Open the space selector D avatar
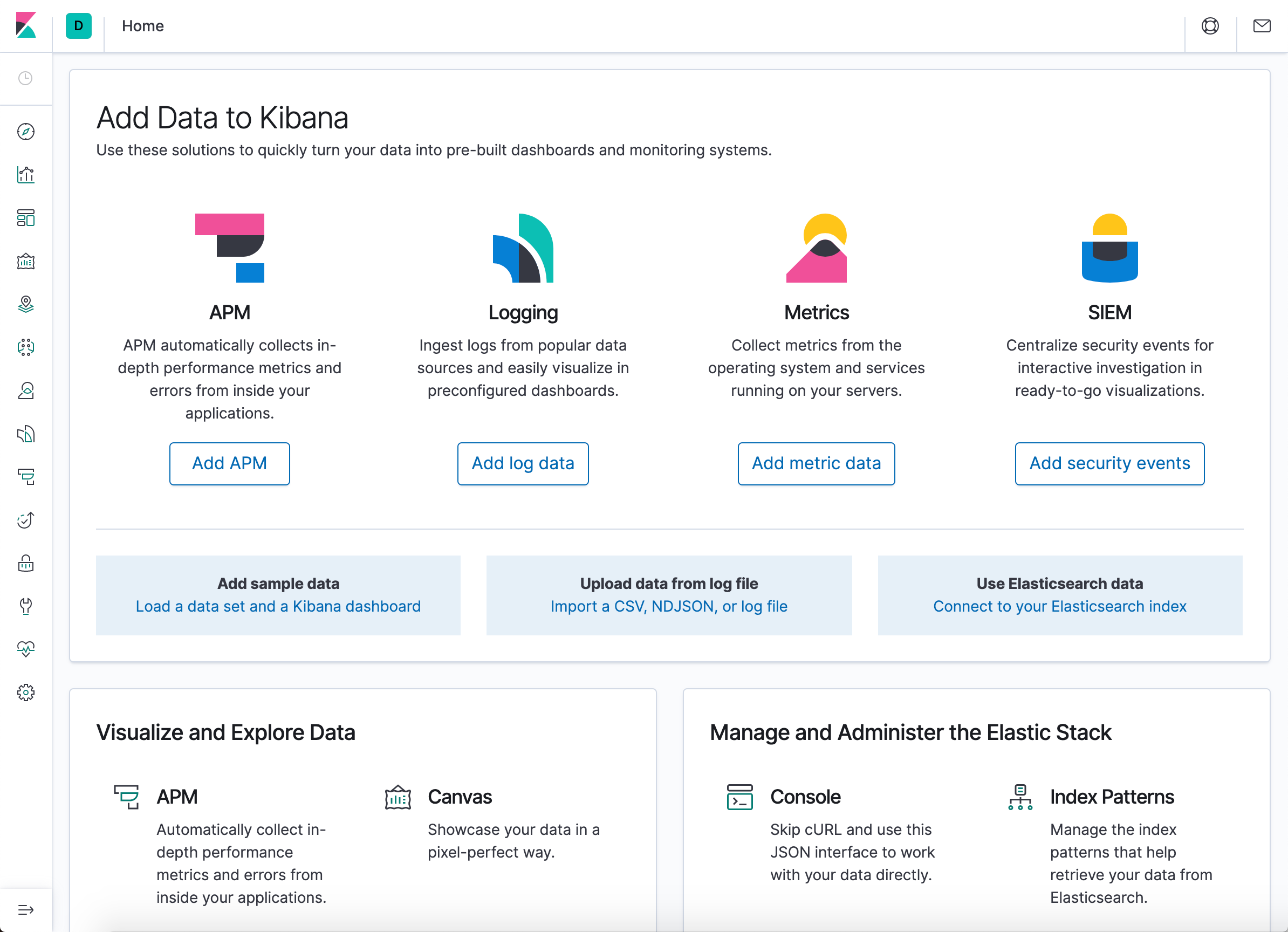1288x932 pixels. point(78,25)
